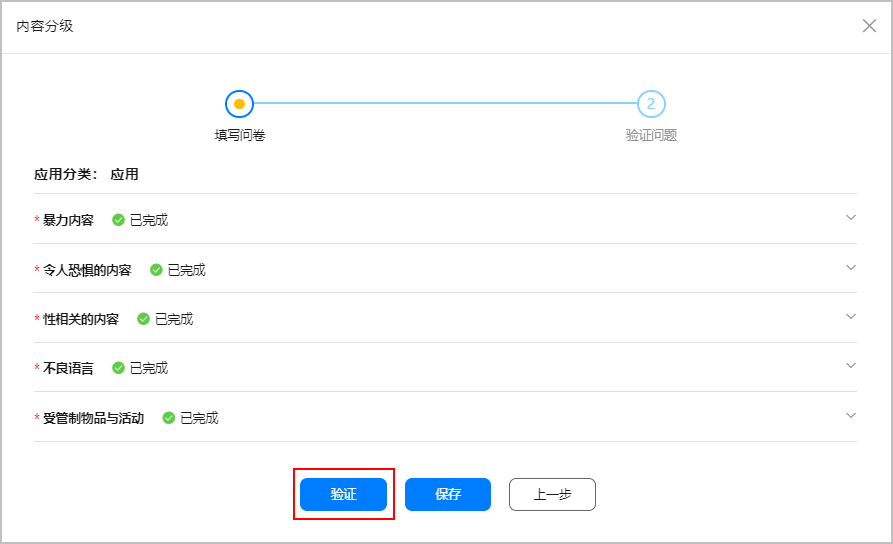Image resolution: width=893 pixels, height=544 pixels.
Task: Click green check icon next to 性相关的内容
Action: point(144,319)
